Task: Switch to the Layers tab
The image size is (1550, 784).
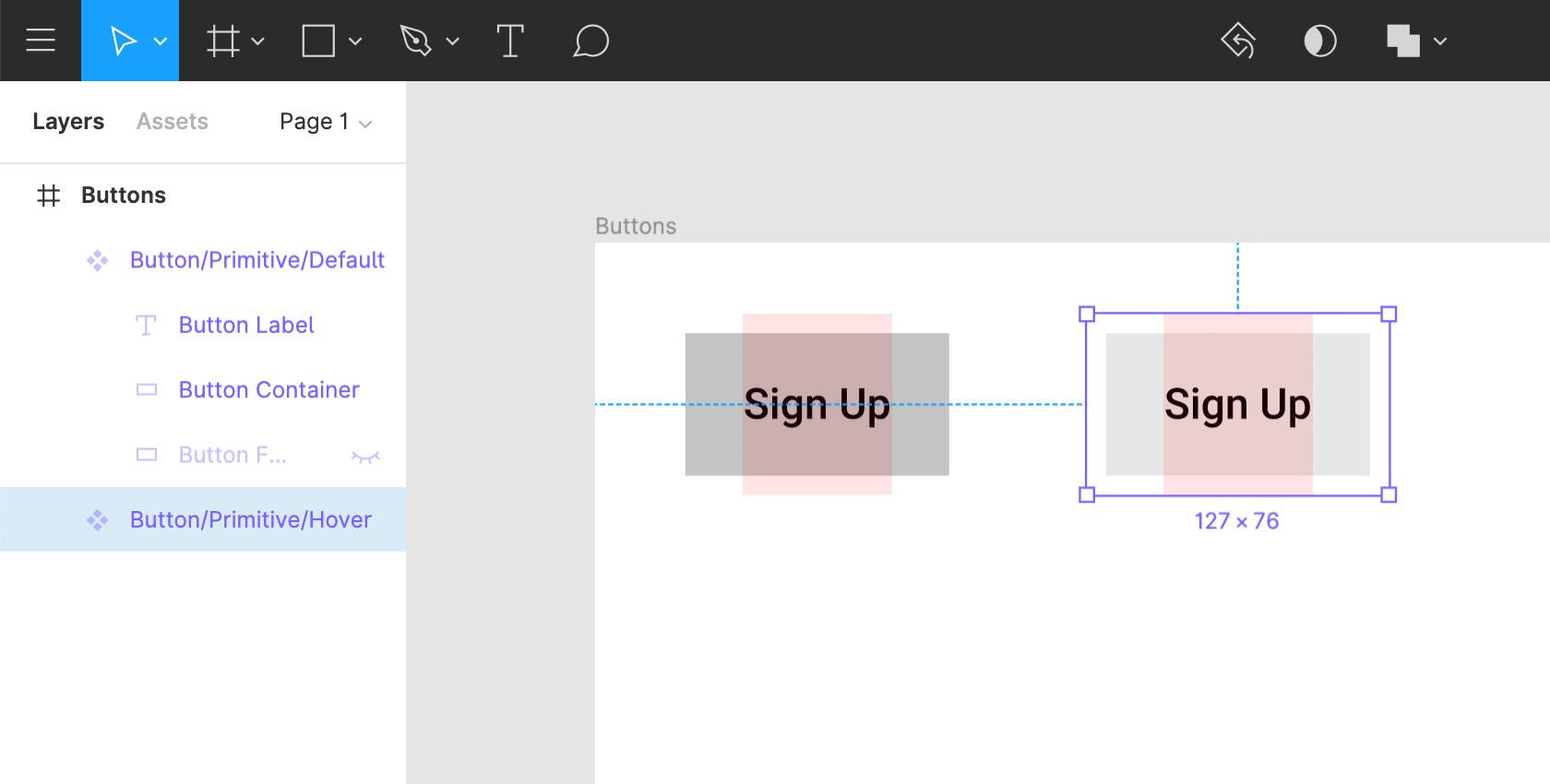Action: pos(68,122)
